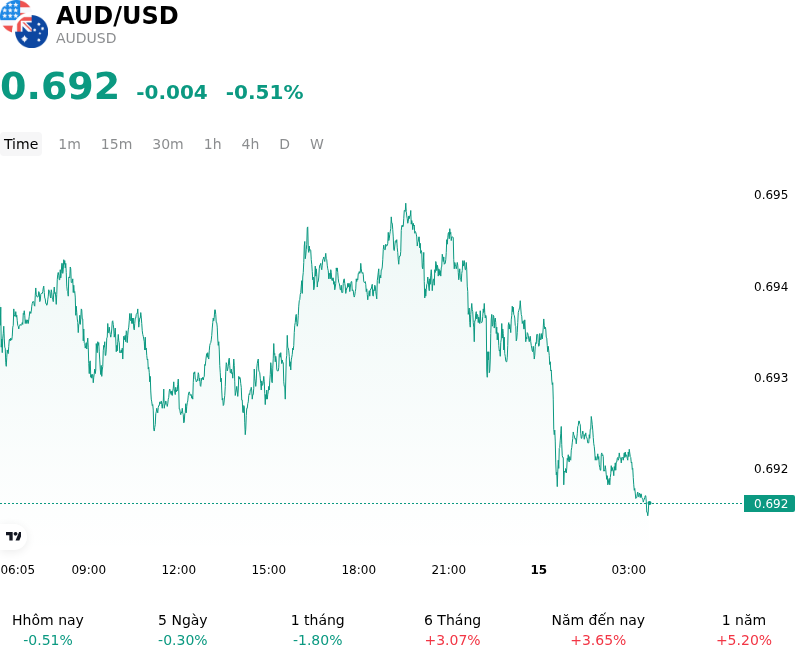800x660 pixels.
Task: Select the D daily interval
Action: [x=285, y=144]
